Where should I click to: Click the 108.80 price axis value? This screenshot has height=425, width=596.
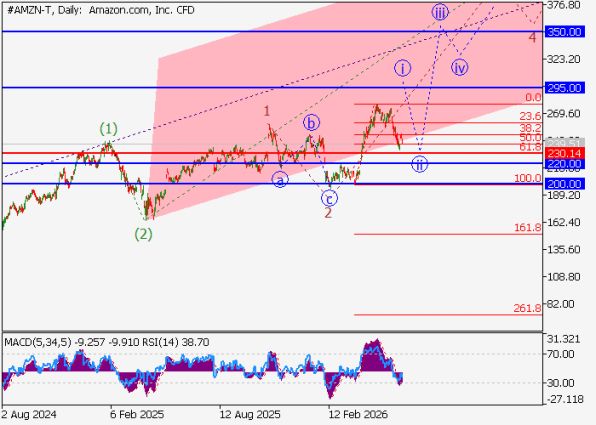(x=563, y=277)
